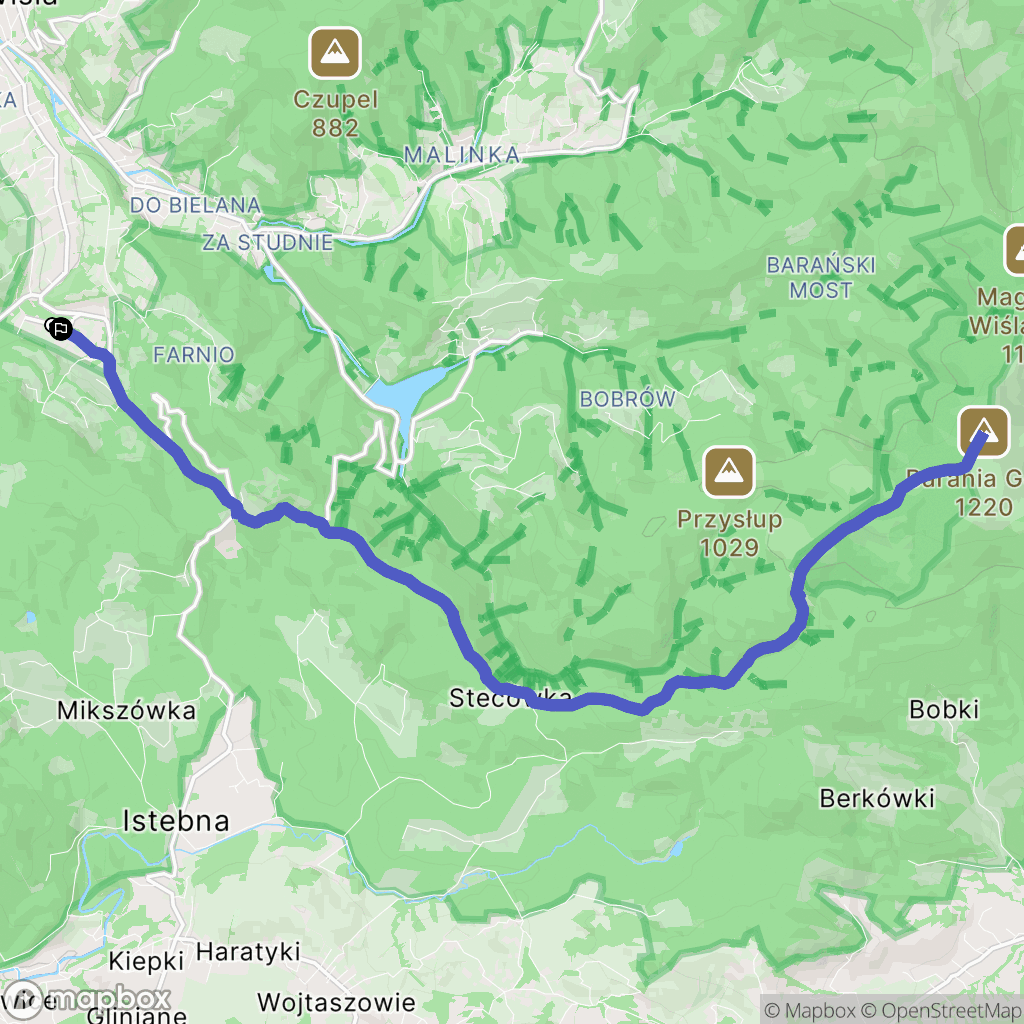
Task: Click the Farnio area label
Action: pos(194,355)
